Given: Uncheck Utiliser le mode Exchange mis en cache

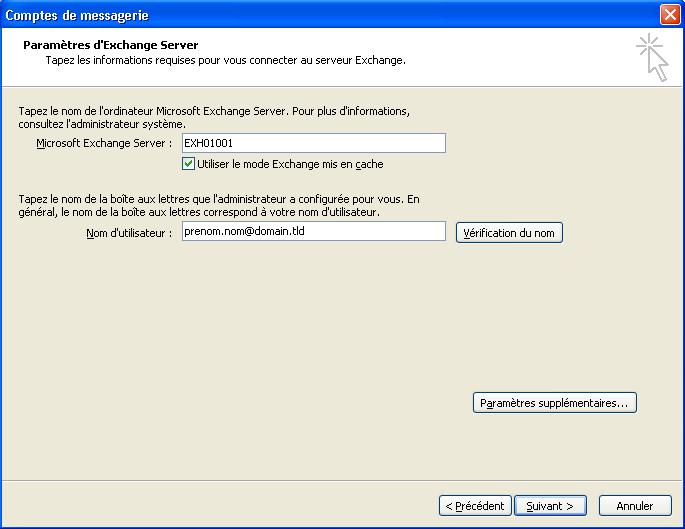Looking at the screenshot, I should pyautogui.click(x=188, y=164).
